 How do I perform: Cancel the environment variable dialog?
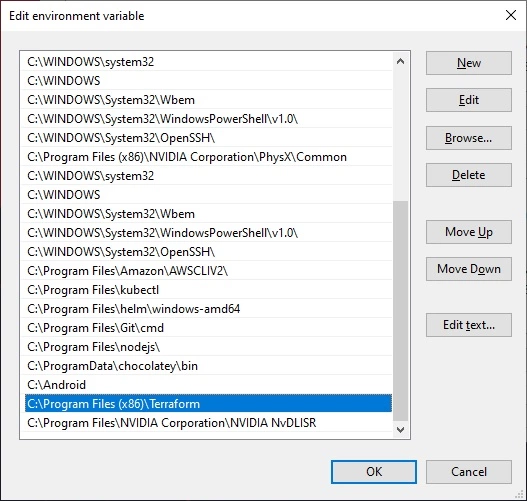(x=469, y=472)
